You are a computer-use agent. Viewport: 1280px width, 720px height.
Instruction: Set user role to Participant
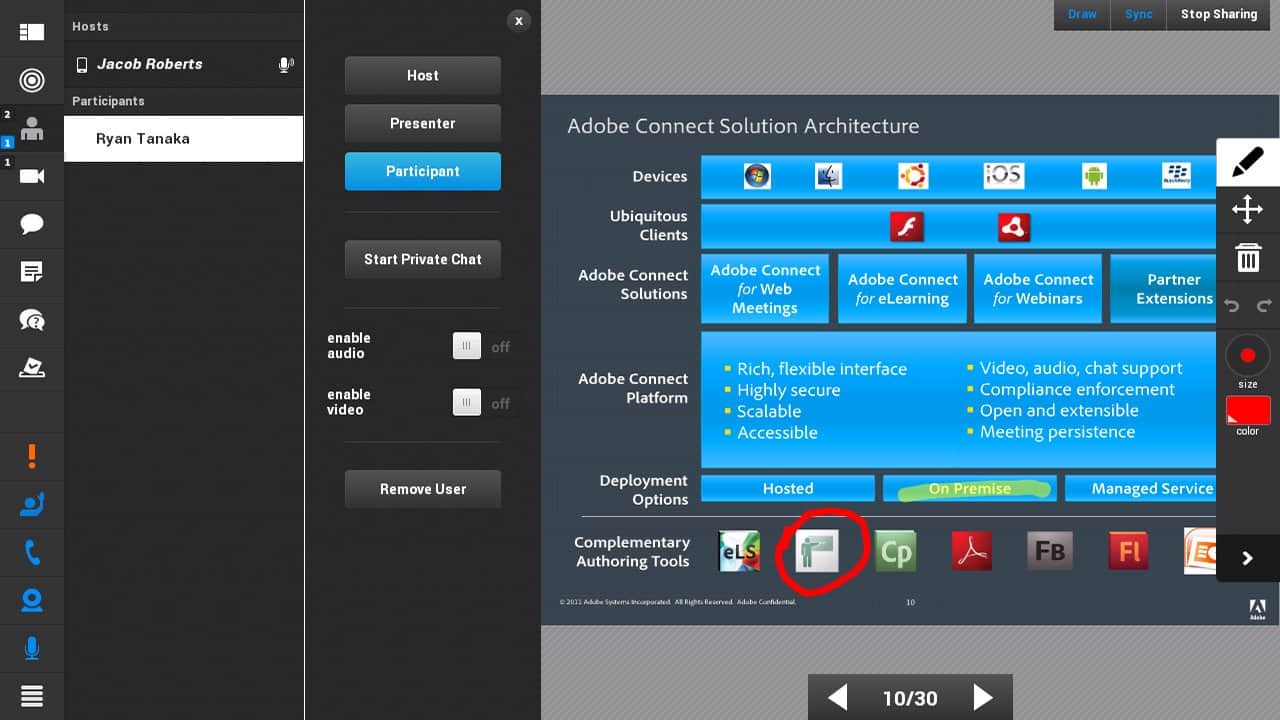pos(422,171)
